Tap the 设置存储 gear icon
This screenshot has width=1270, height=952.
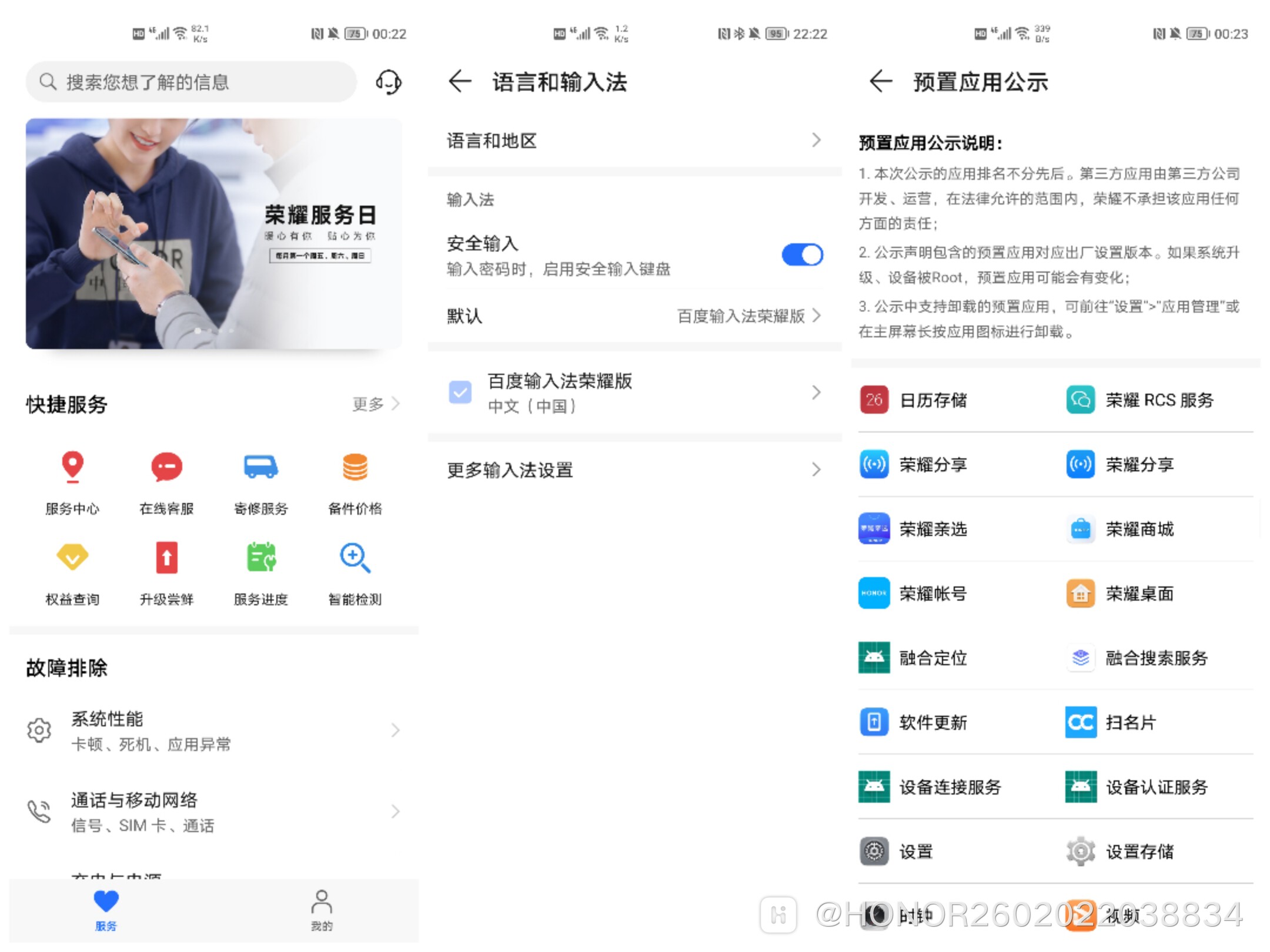click(x=1080, y=851)
